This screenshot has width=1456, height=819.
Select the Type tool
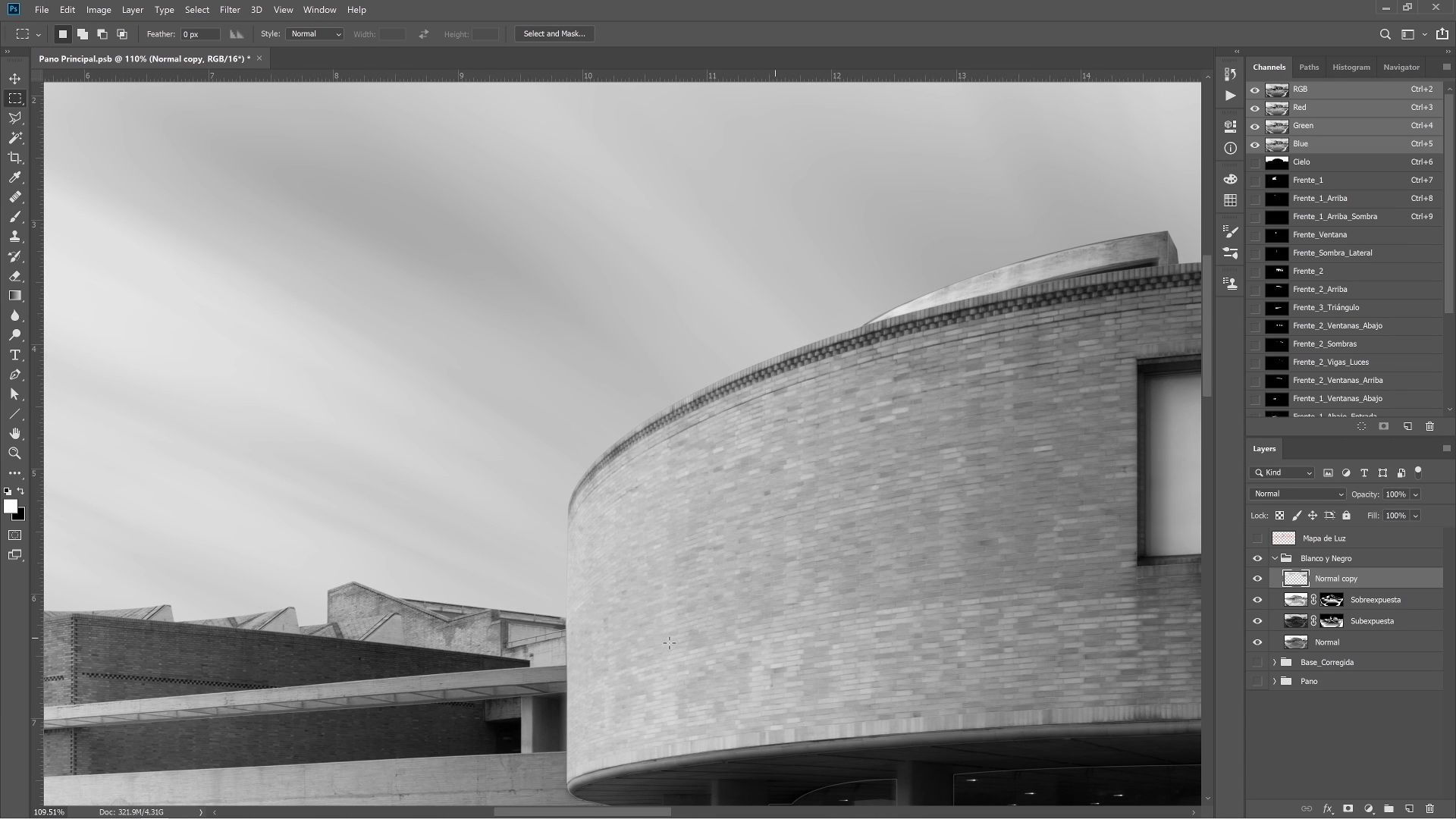[x=15, y=355]
